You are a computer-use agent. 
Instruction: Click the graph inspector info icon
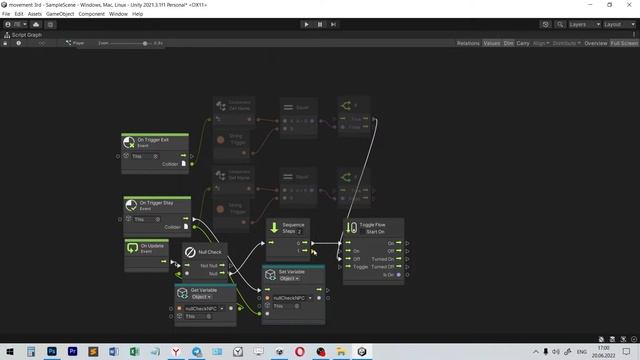[18, 43]
